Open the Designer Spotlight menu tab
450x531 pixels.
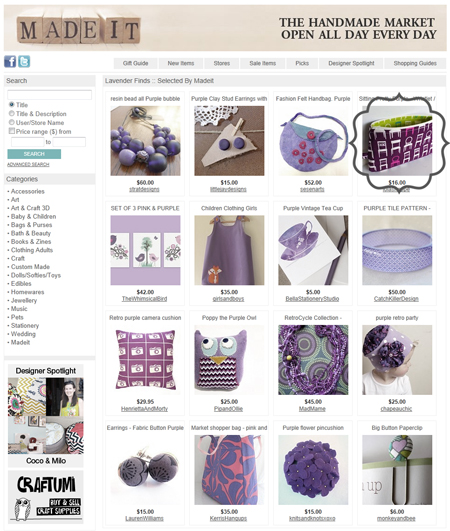pos(351,63)
